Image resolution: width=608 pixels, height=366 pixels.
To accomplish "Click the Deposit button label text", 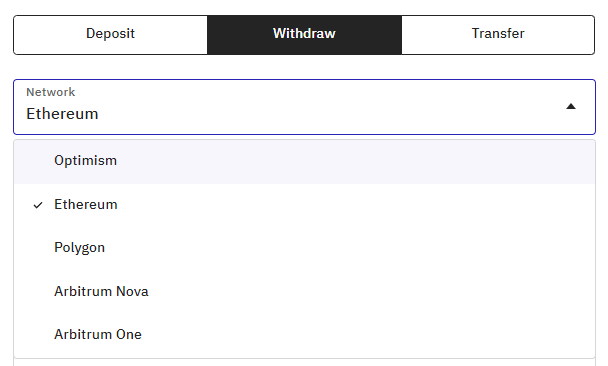I will (x=111, y=34).
